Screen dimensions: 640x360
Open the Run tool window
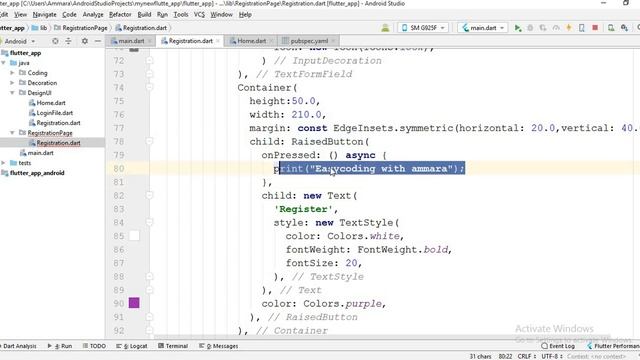[60, 346]
